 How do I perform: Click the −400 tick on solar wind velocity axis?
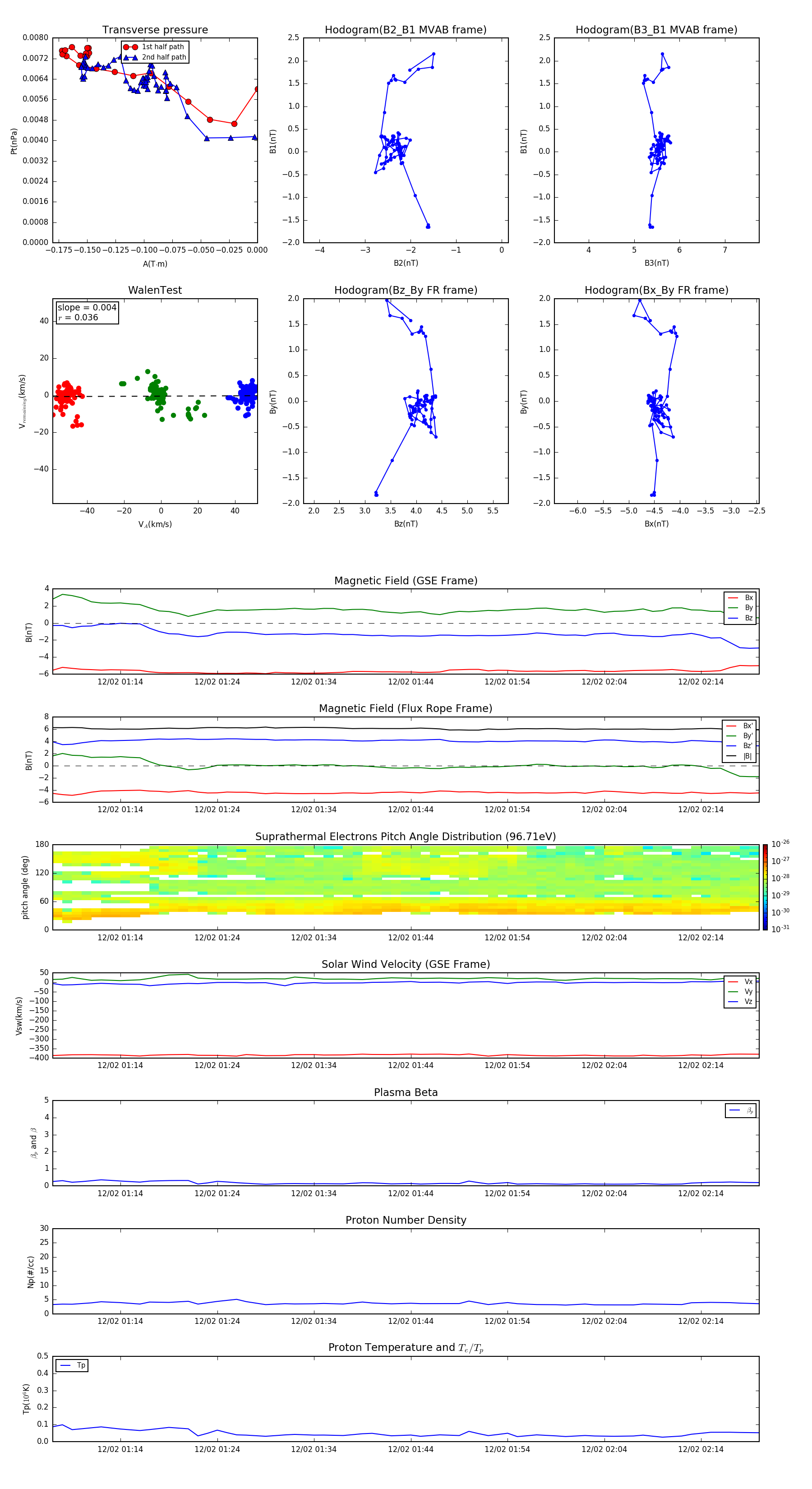click(38, 1058)
